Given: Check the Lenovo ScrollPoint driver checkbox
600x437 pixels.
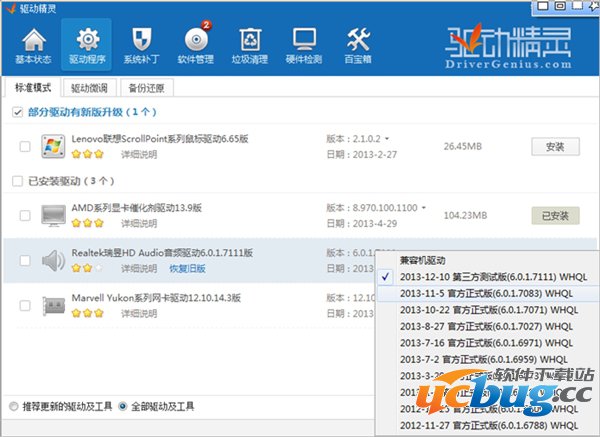Looking at the screenshot, I should pos(25,147).
